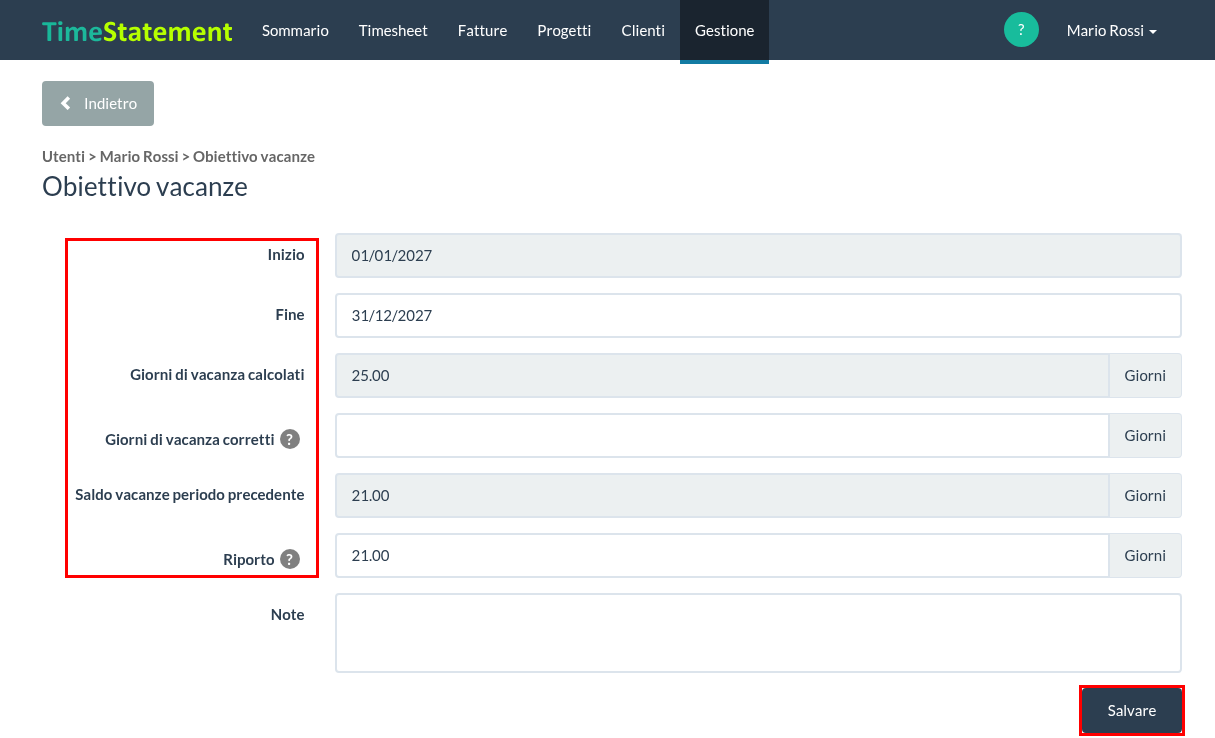Click the Obiettivo vacanze page heading
Viewport: 1215px width, 738px height.
(145, 187)
